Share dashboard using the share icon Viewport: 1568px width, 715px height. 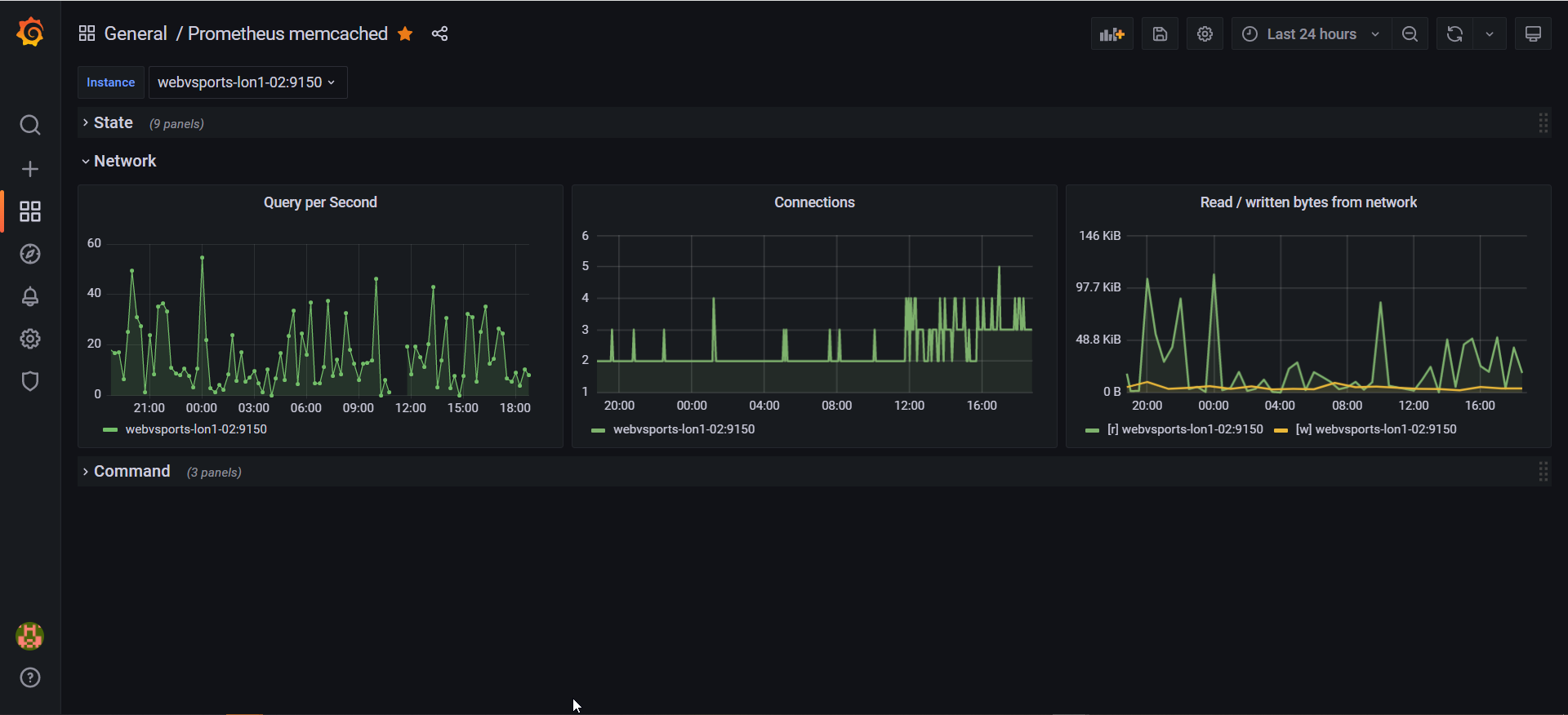[439, 33]
